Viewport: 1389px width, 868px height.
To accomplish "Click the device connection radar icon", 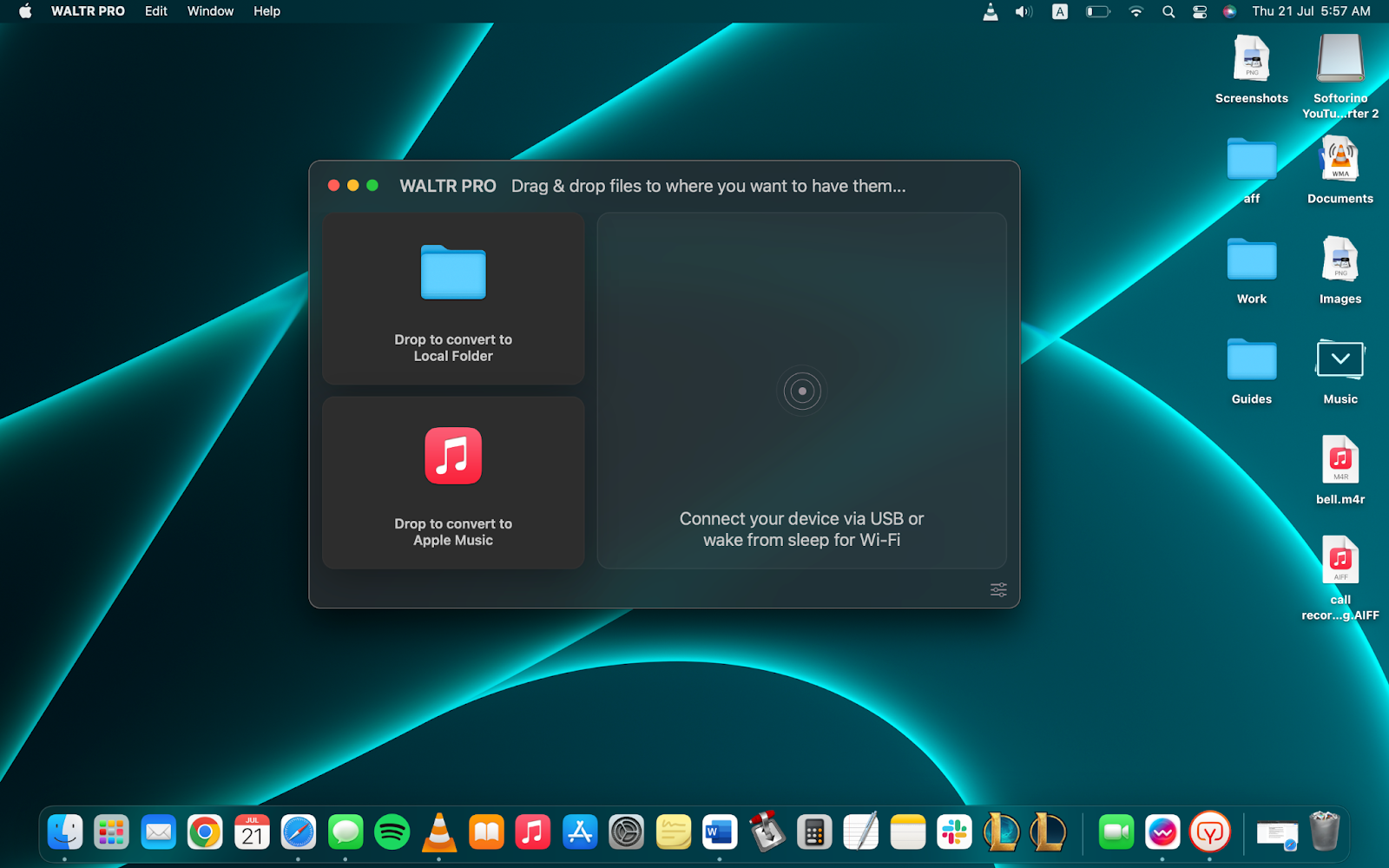I will coord(801,391).
